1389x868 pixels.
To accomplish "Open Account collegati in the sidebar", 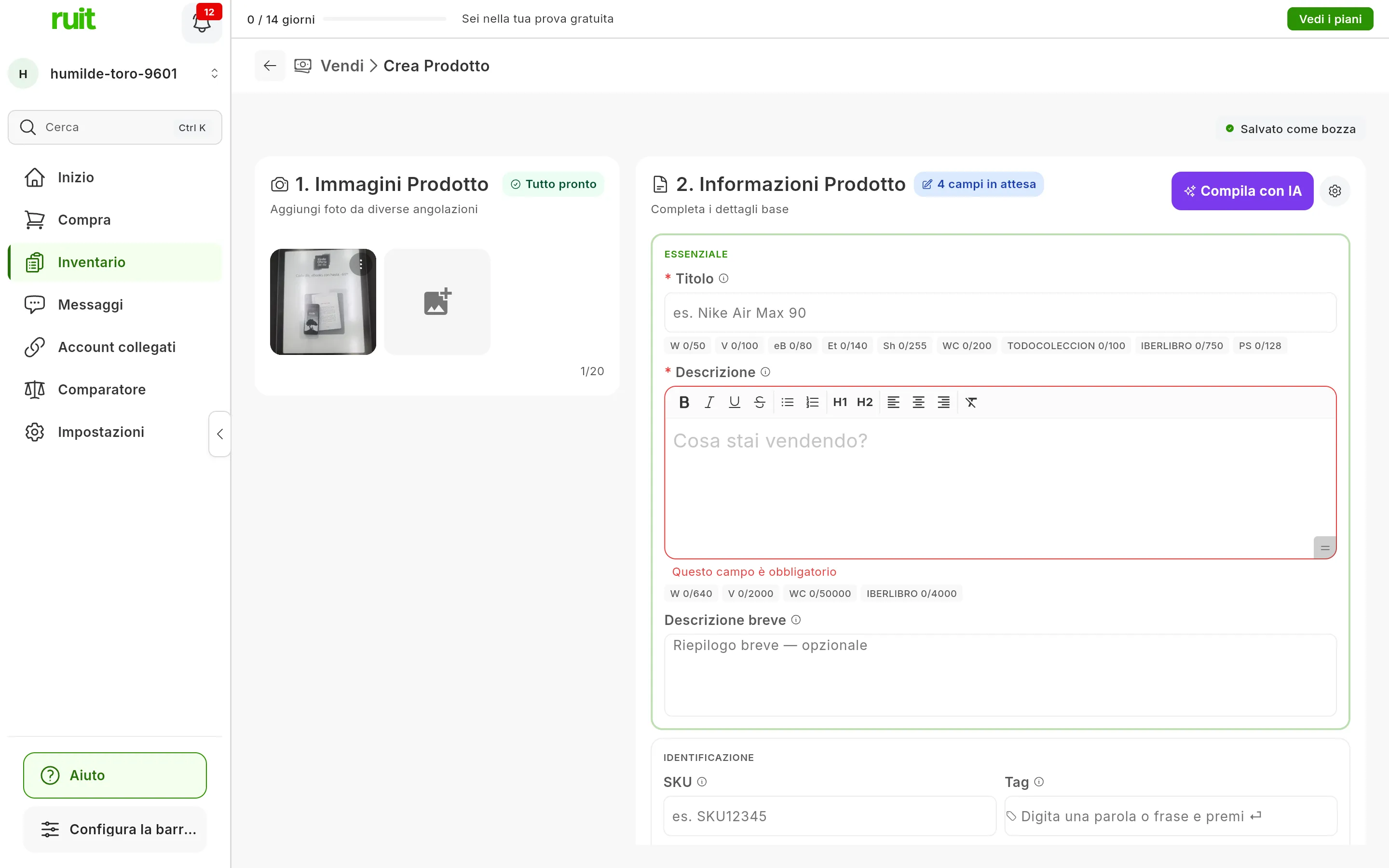I will (x=115, y=347).
